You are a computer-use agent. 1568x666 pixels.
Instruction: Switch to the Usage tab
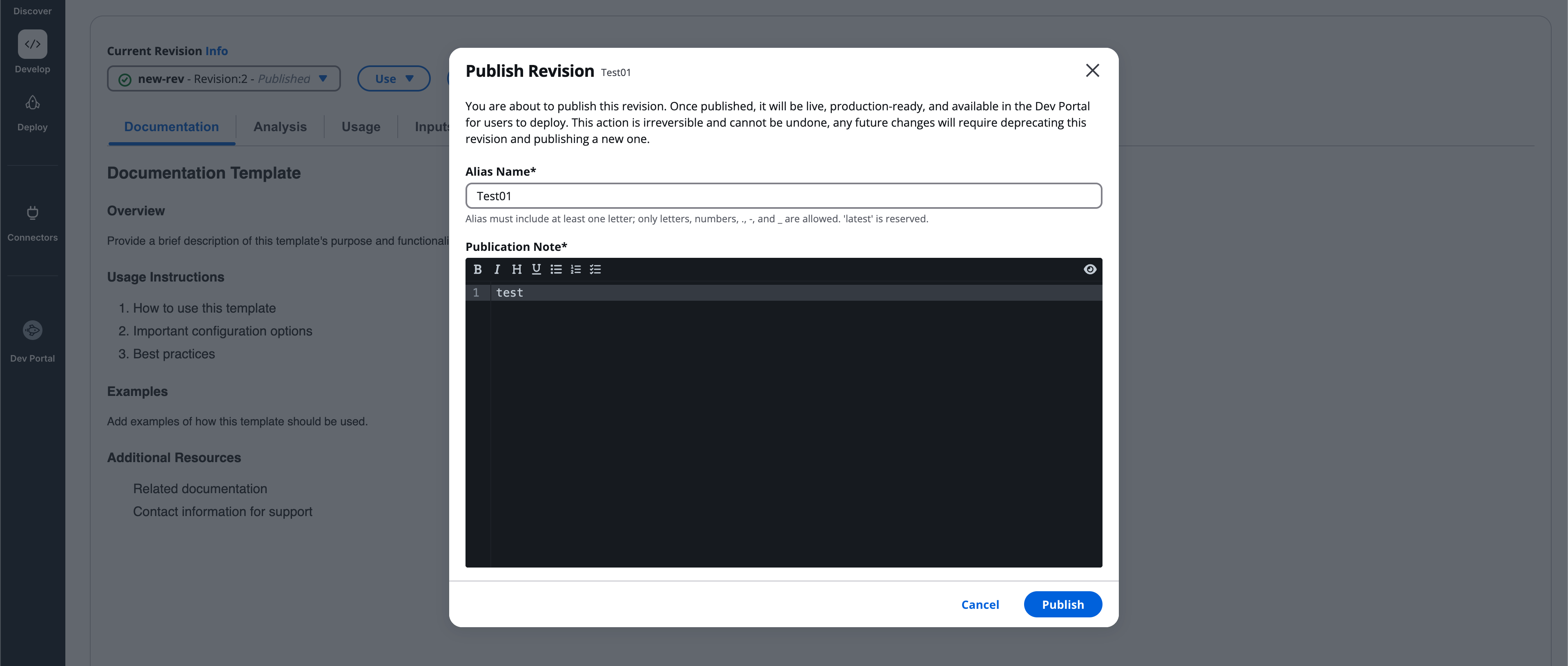360,127
